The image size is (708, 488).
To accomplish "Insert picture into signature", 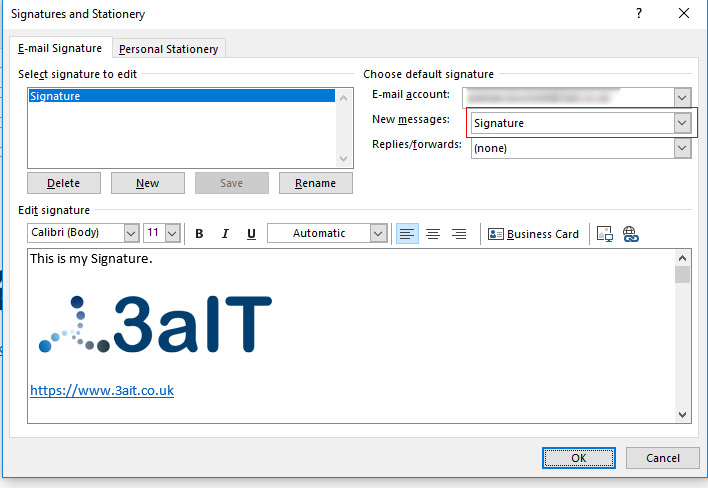I will (605, 234).
